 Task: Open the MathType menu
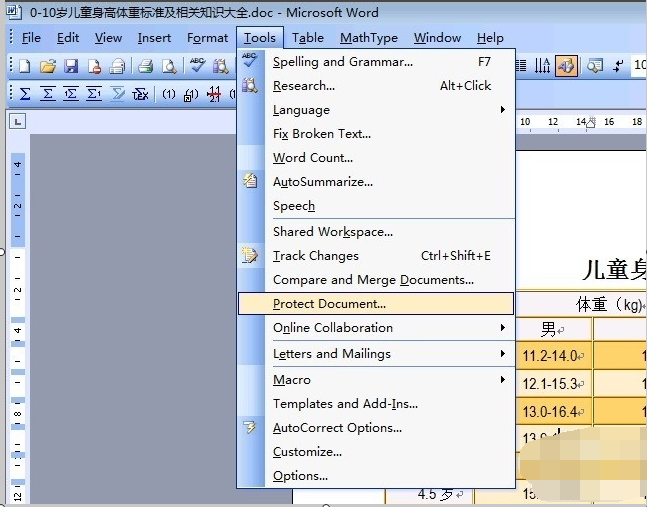click(368, 38)
